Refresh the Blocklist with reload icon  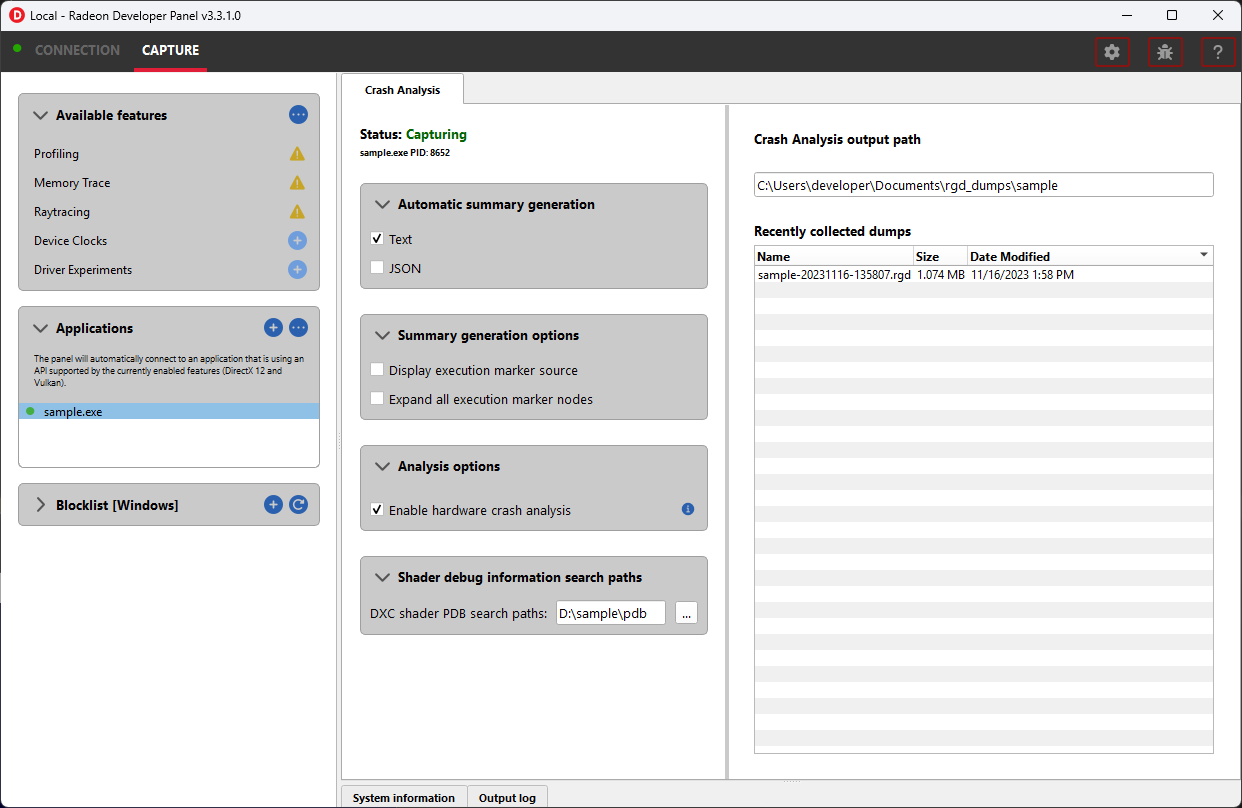tap(298, 505)
